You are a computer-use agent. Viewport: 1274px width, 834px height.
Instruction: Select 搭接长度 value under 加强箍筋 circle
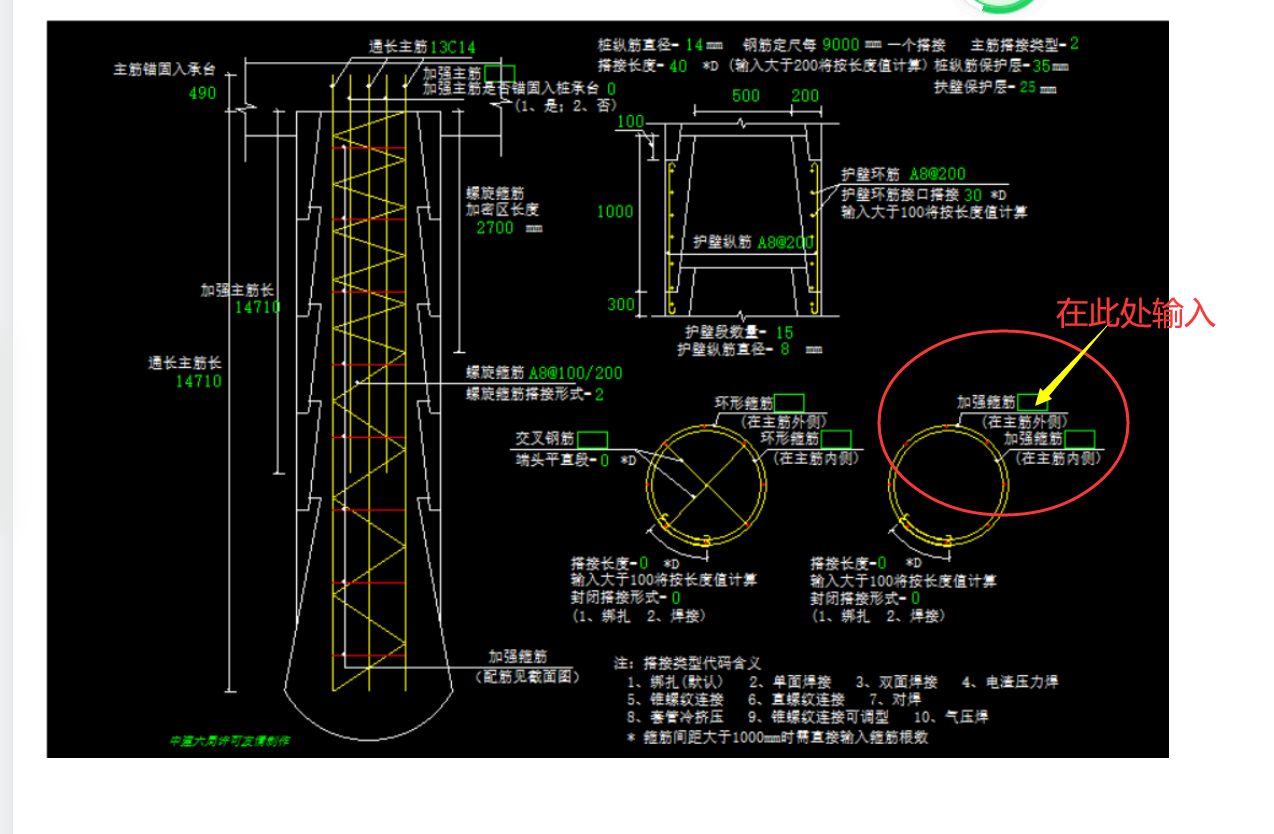[x=883, y=564]
